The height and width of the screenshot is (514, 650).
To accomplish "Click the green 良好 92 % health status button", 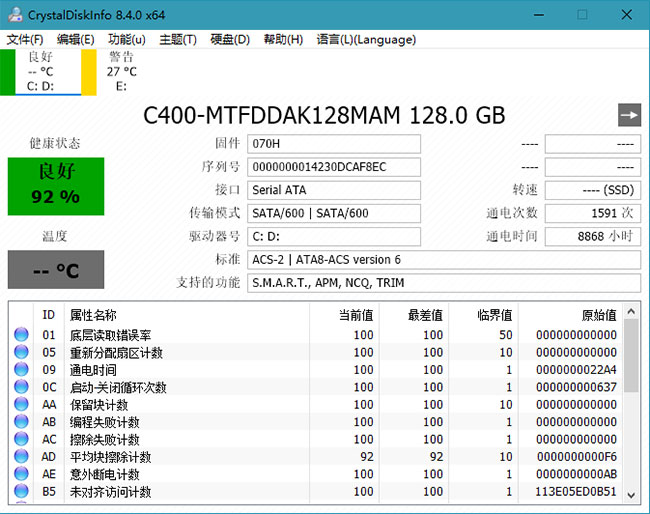I will 56,186.
